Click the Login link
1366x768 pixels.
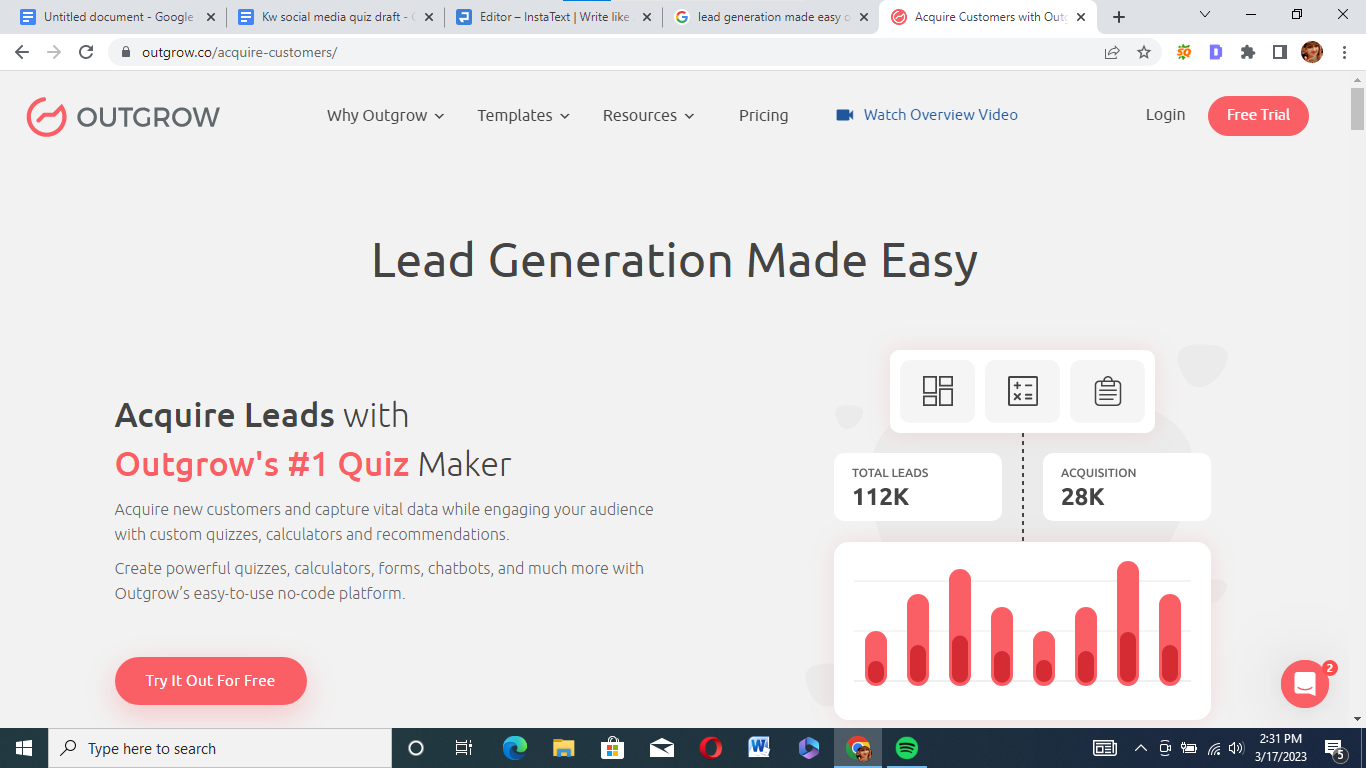pyautogui.click(x=1165, y=115)
